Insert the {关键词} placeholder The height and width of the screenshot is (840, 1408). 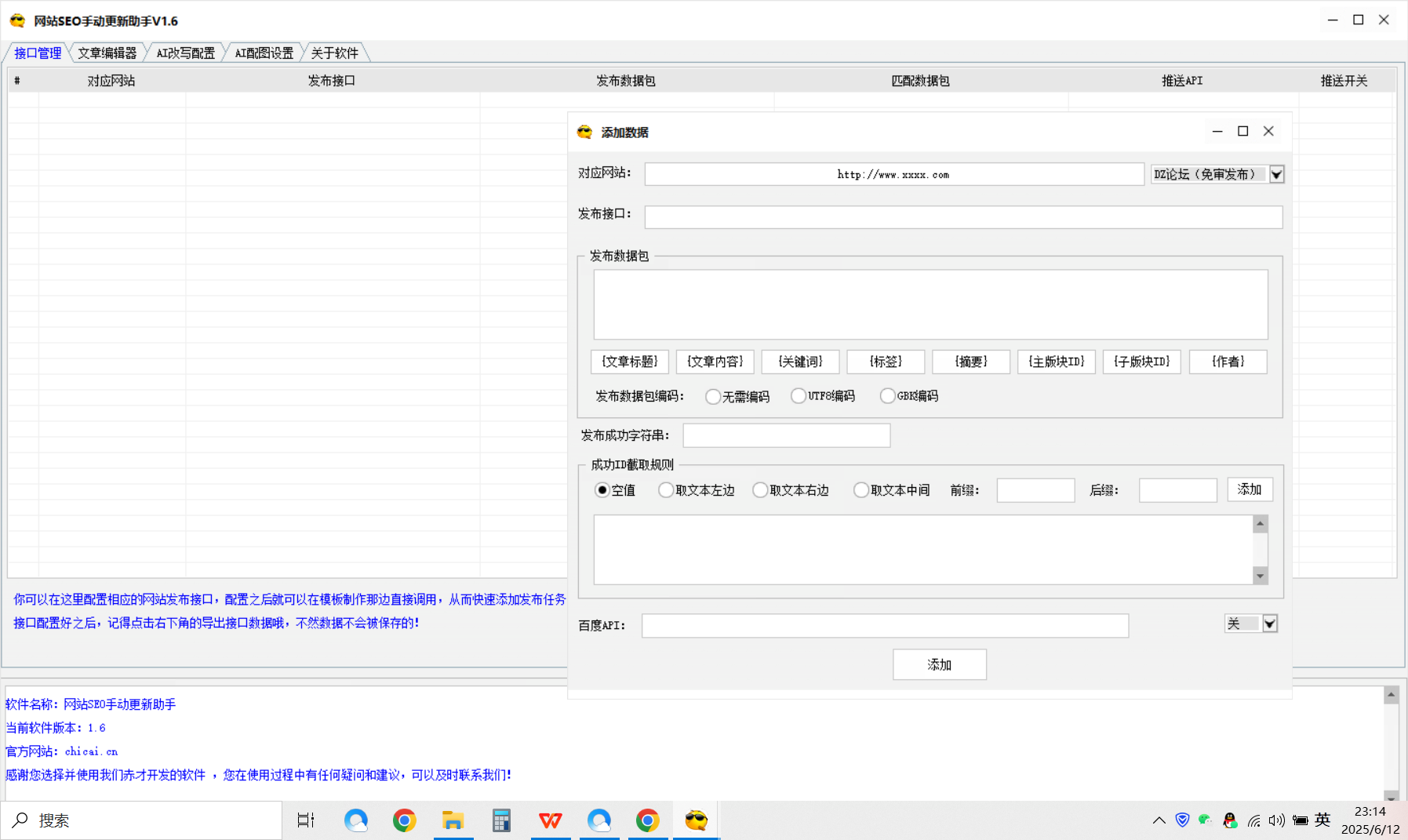[x=801, y=362]
